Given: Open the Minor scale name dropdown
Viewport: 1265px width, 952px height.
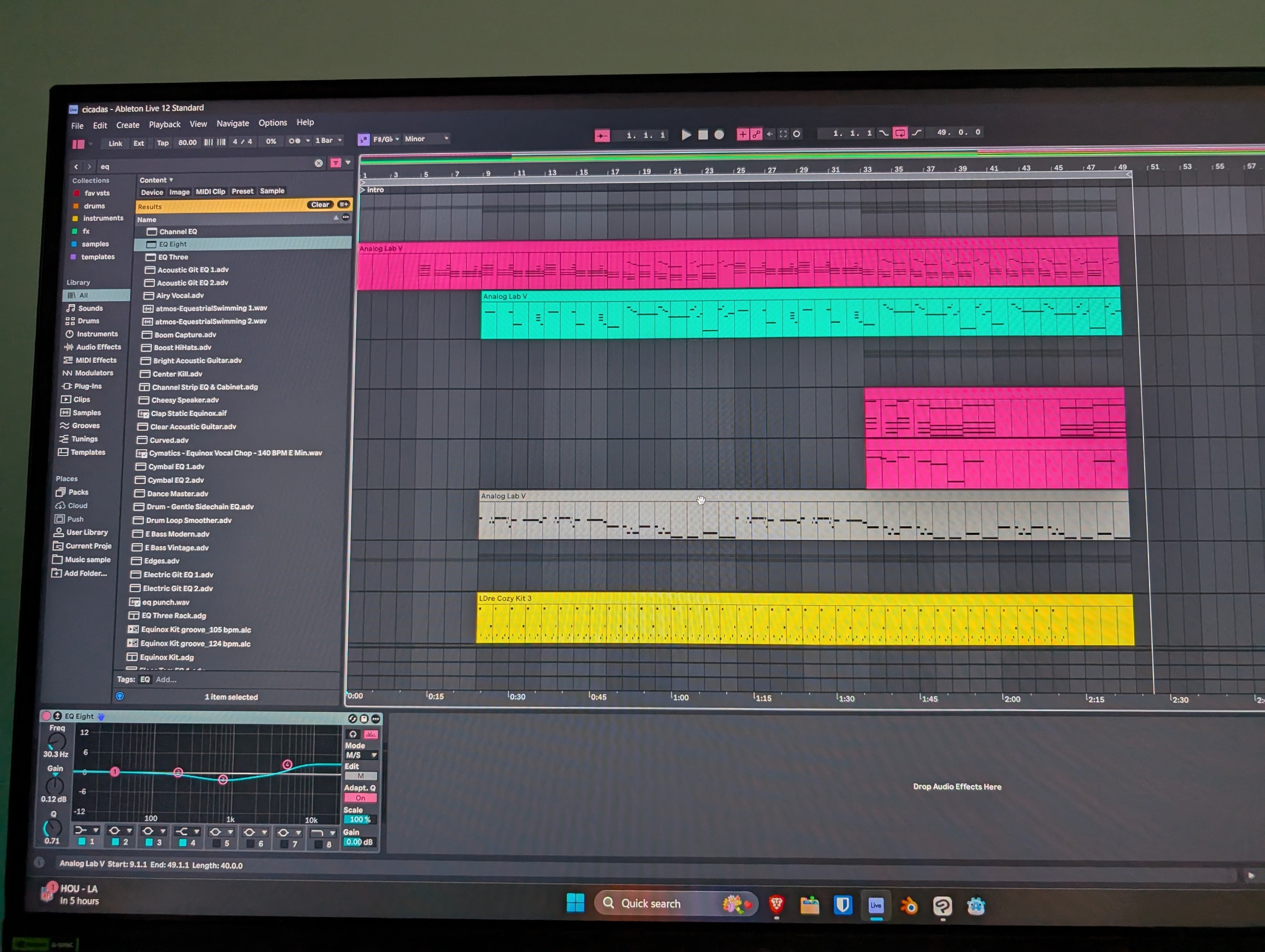Looking at the screenshot, I should click(x=426, y=139).
